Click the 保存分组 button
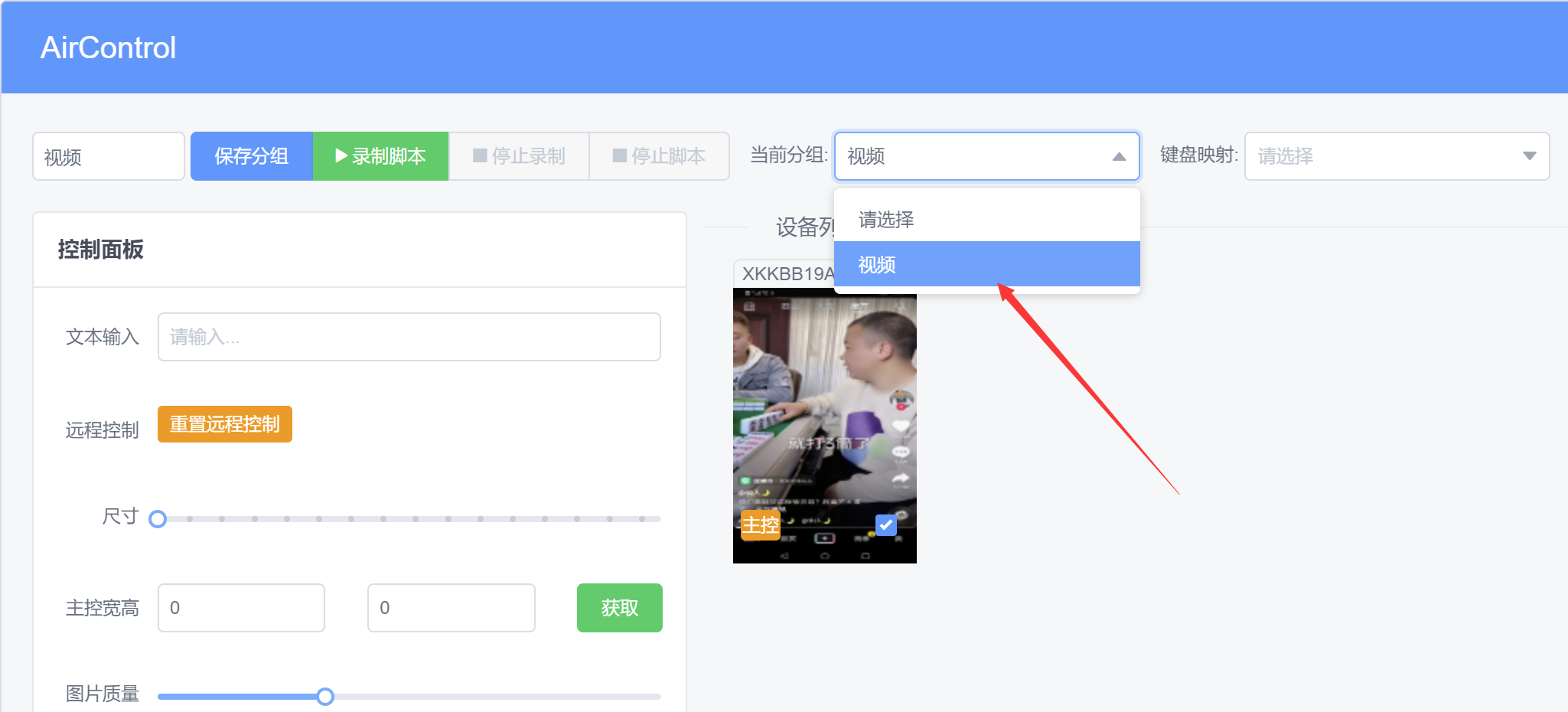The width and height of the screenshot is (1568, 712). click(x=252, y=156)
